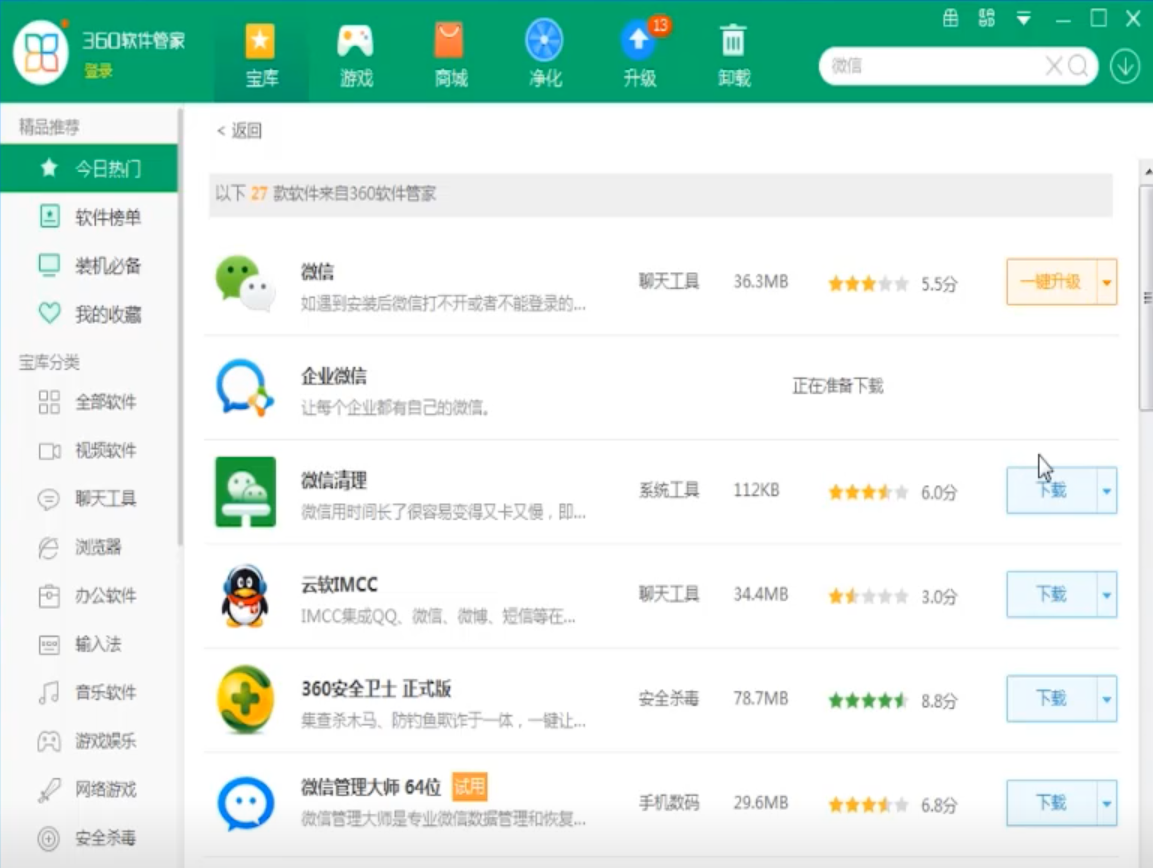Expand dropdown arrow beside 一键升级

1107,283
